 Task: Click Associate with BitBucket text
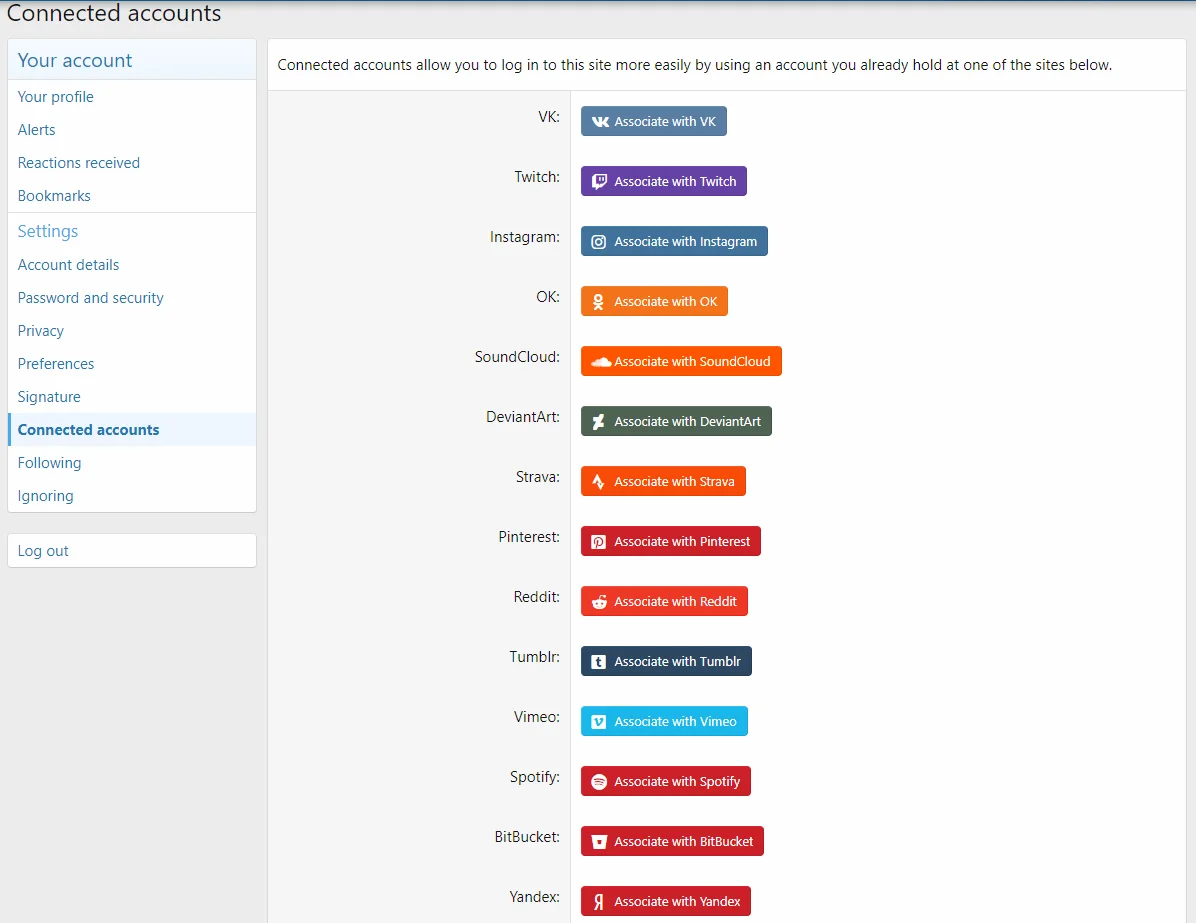coord(683,841)
